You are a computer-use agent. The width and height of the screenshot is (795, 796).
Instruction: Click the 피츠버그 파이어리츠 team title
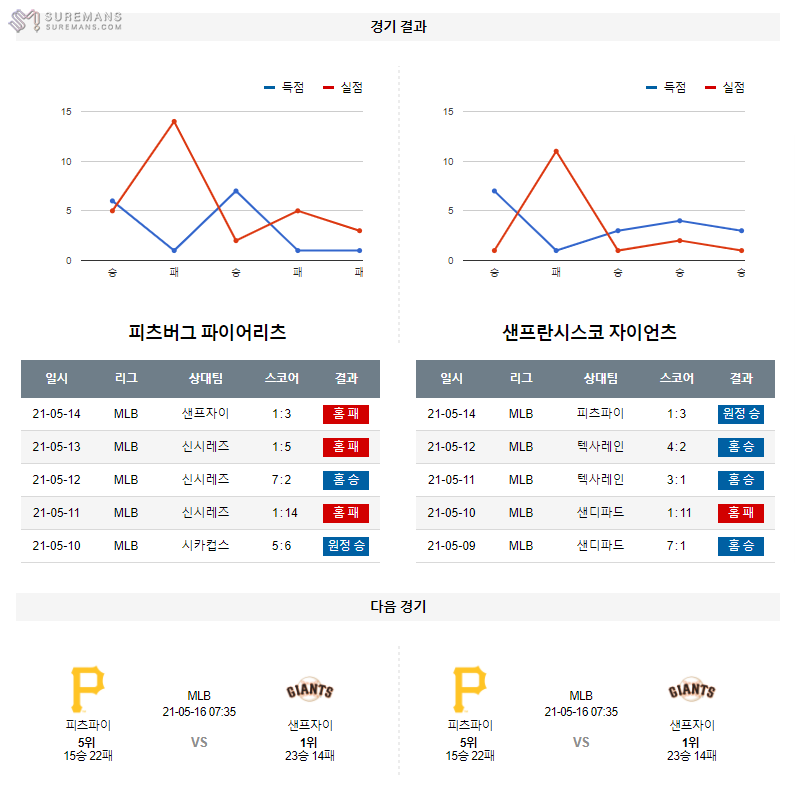[x=208, y=332]
